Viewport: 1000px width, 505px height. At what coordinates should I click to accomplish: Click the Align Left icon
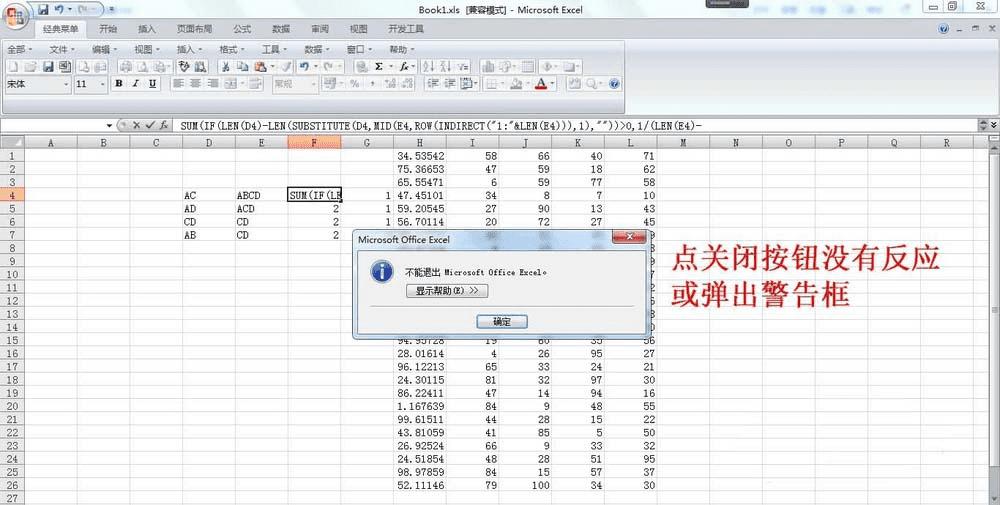[x=178, y=84]
